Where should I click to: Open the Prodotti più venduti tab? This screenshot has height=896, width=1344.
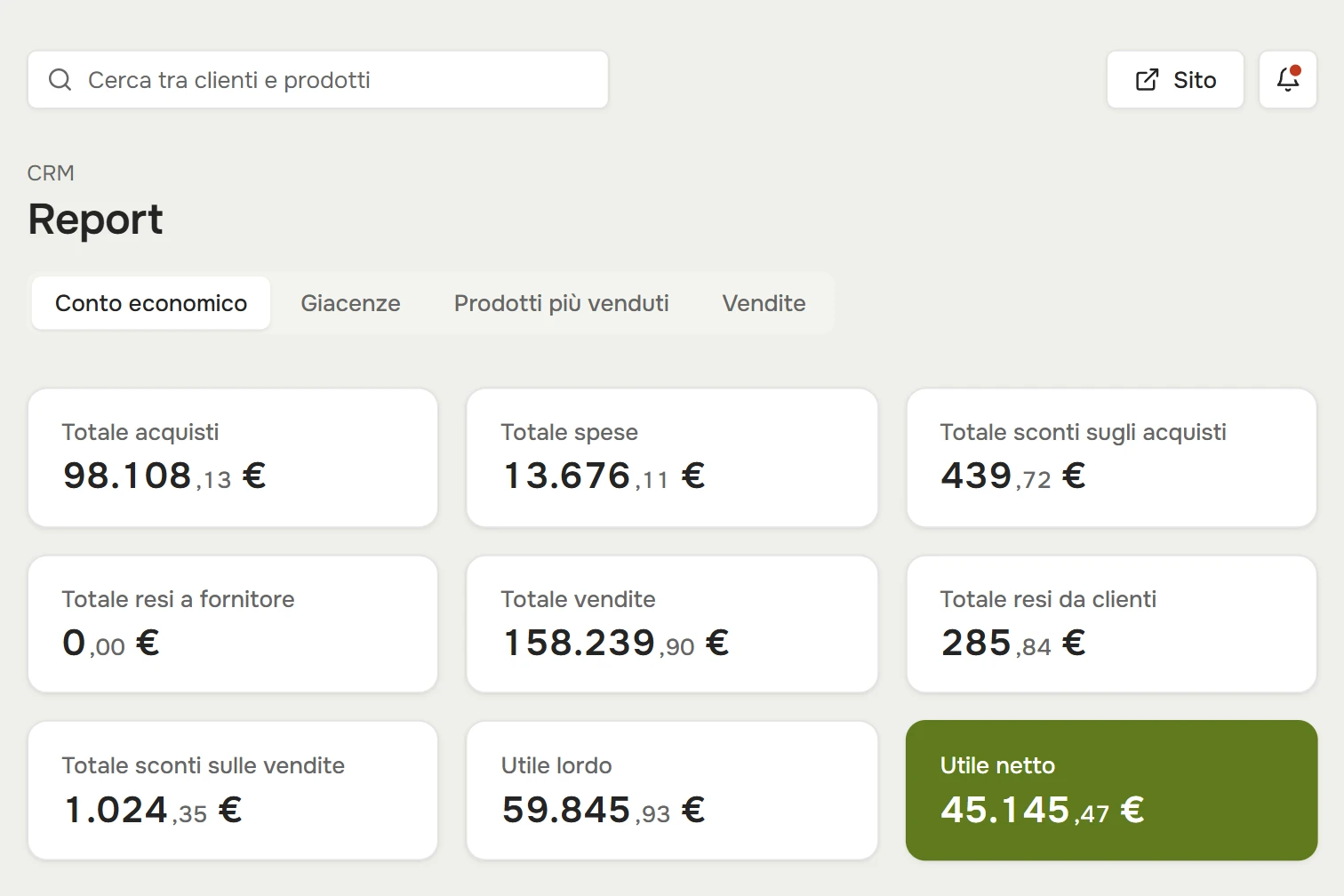pyautogui.click(x=561, y=303)
